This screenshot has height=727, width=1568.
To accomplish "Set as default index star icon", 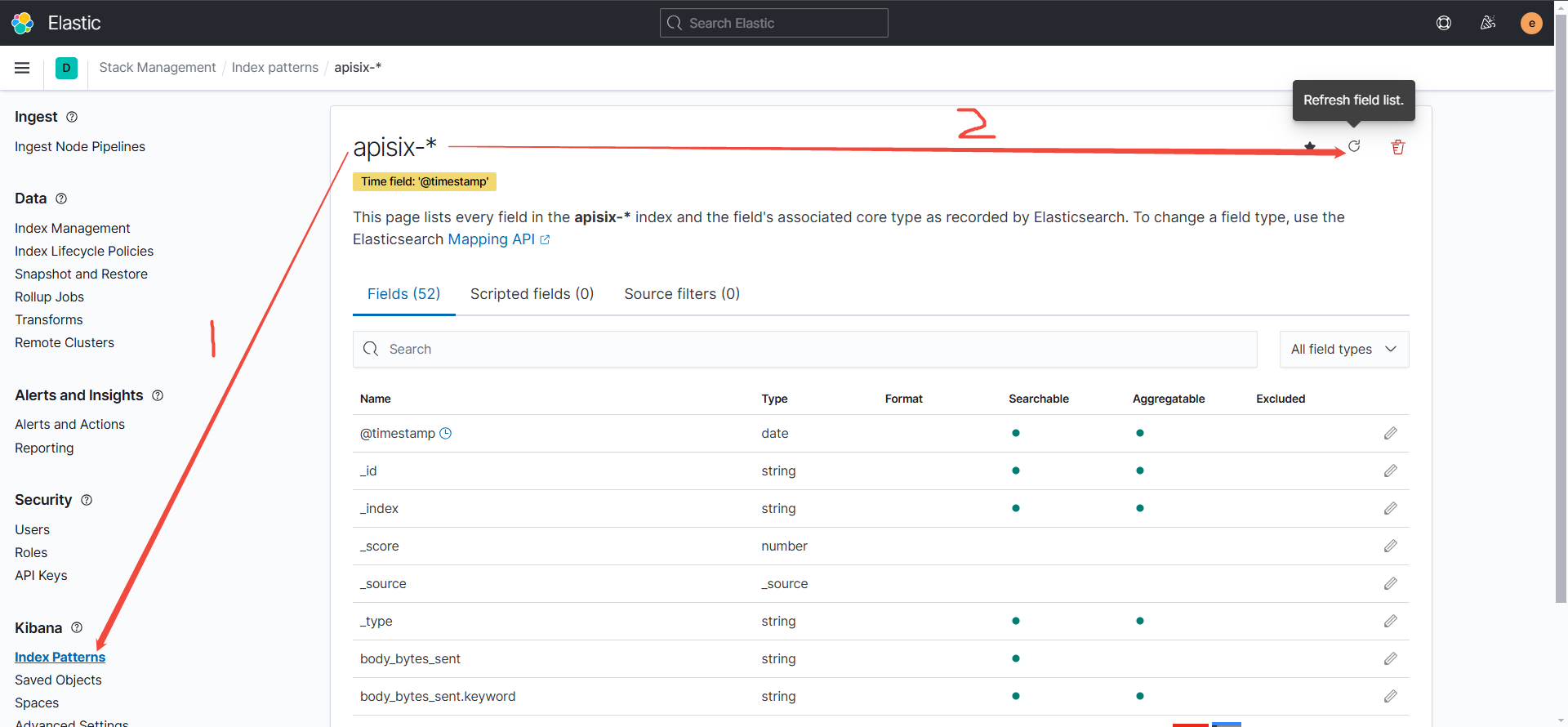I will [1310, 146].
